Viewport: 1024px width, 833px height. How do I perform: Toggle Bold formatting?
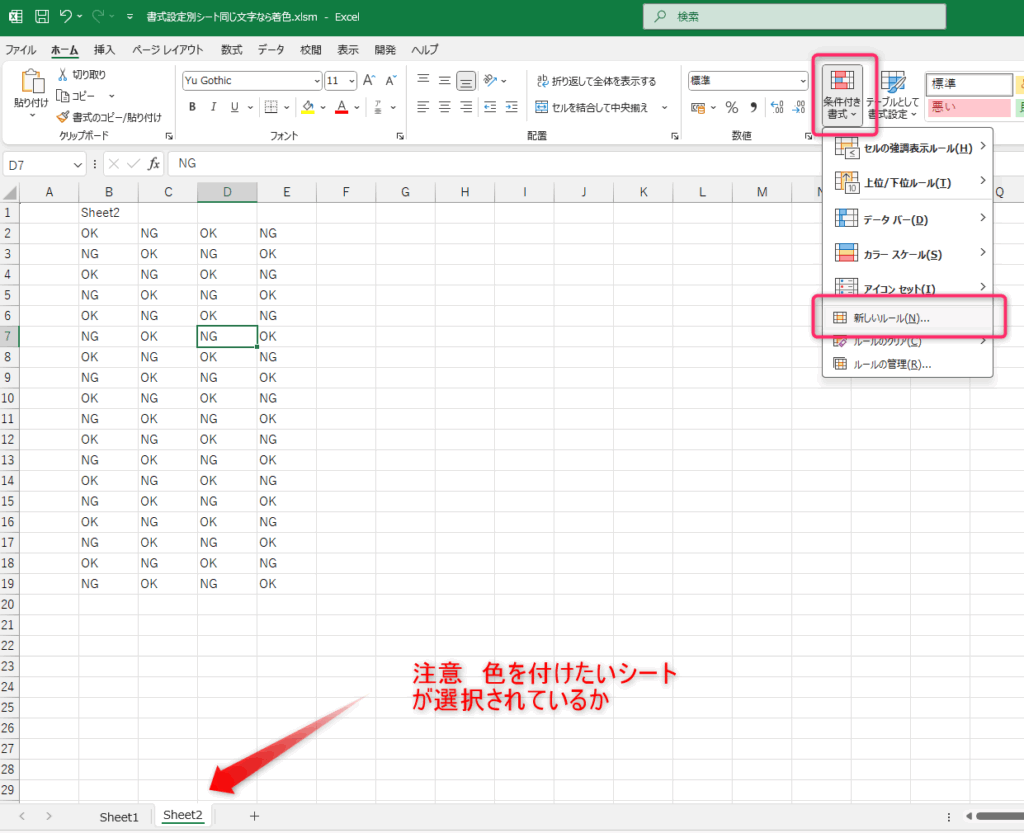[192, 107]
